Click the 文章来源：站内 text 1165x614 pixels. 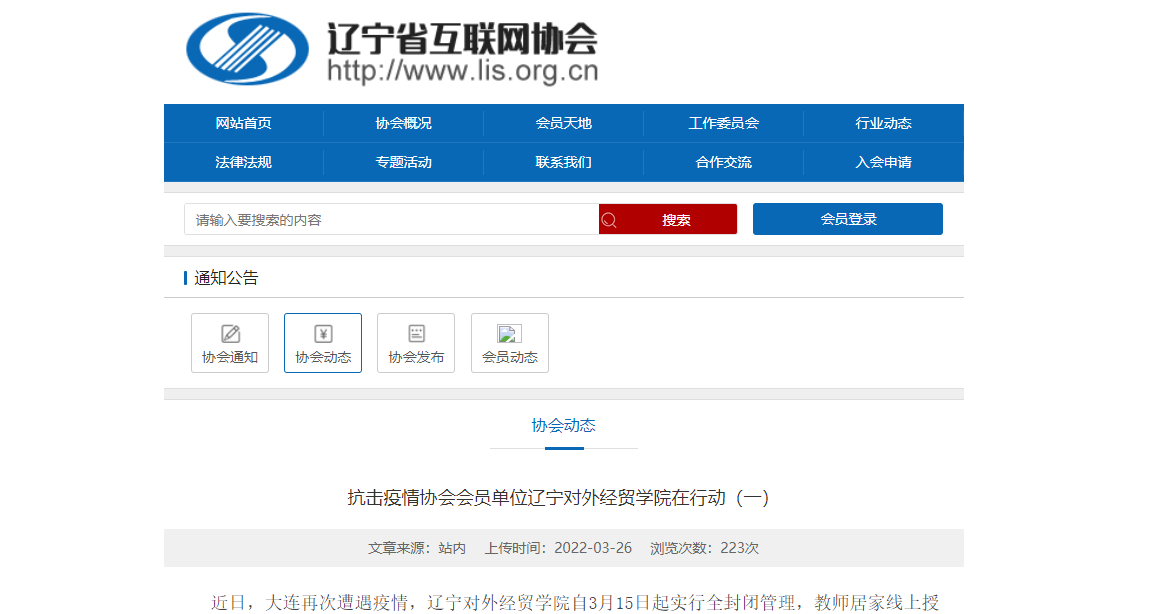417,548
